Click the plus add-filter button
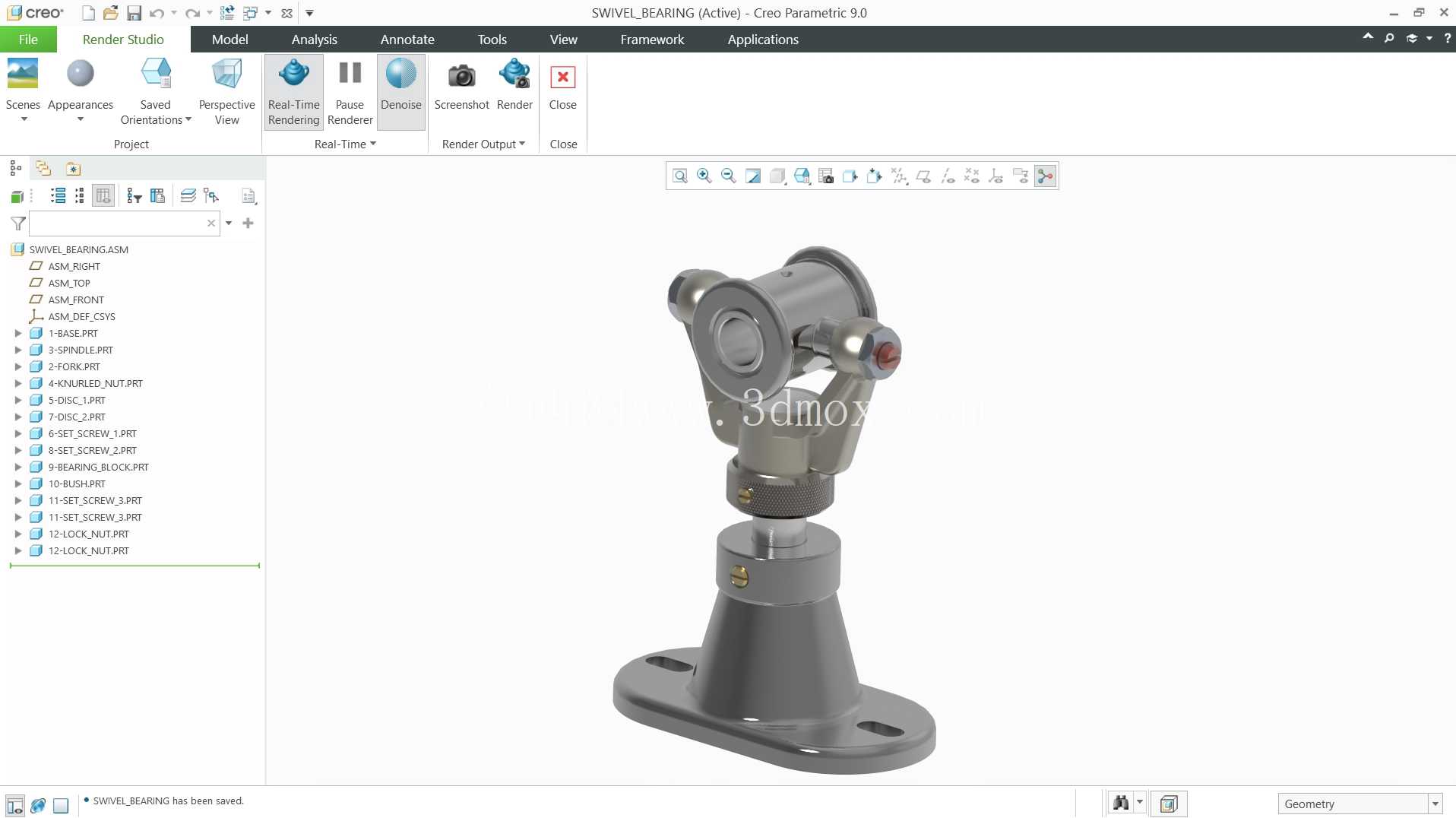The width and height of the screenshot is (1456, 818). point(248,224)
